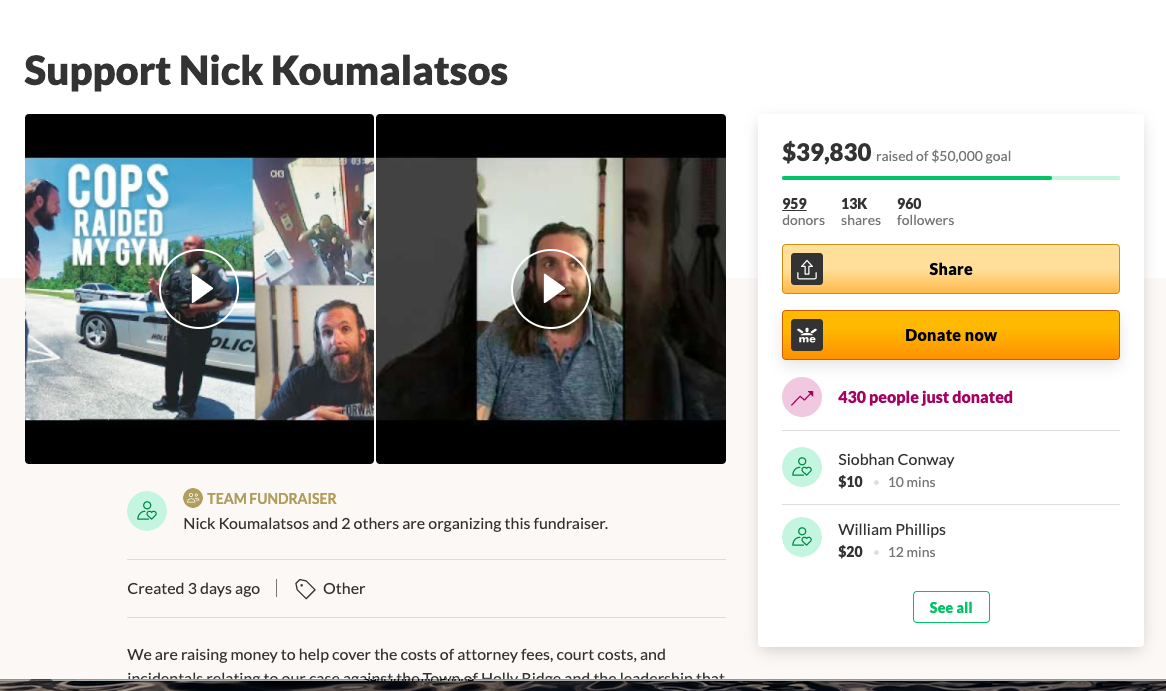
Task: Click William Phillips' donor avatar icon
Action: pos(802,537)
